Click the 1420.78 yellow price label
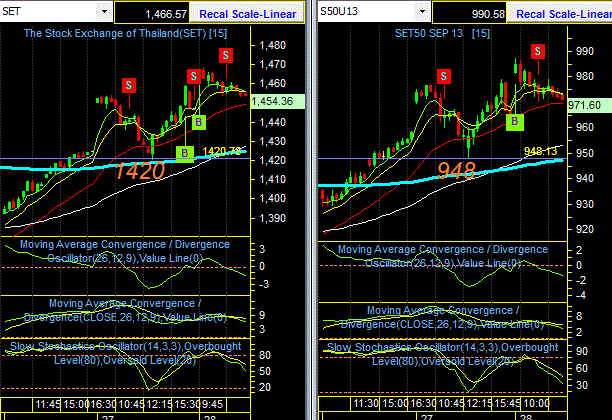 222,151
